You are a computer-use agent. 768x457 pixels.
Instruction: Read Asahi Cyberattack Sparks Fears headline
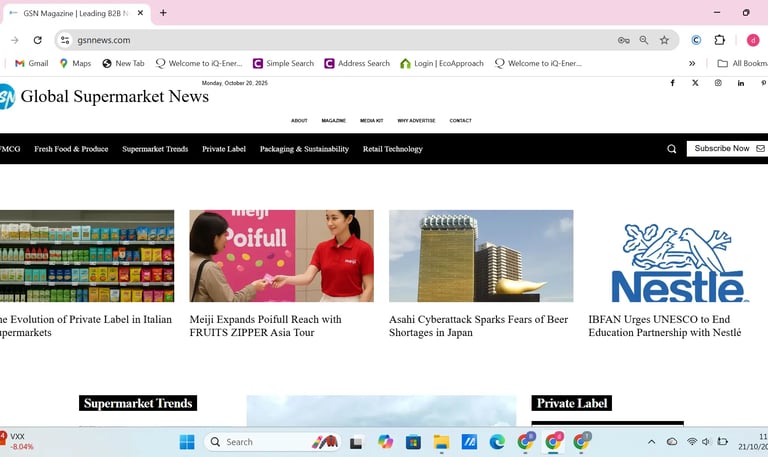479,326
